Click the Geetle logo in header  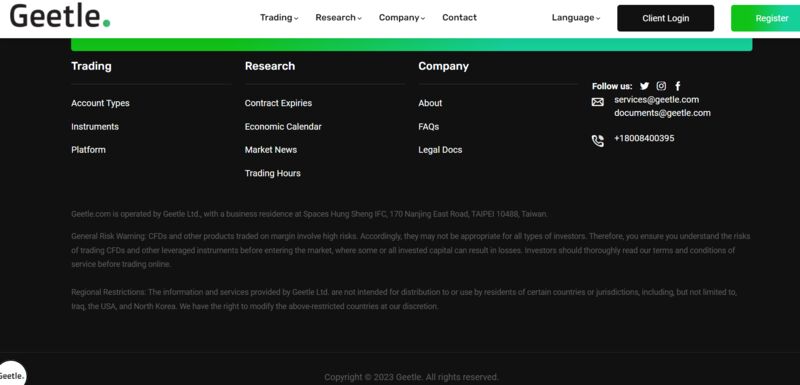[x=60, y=16]
